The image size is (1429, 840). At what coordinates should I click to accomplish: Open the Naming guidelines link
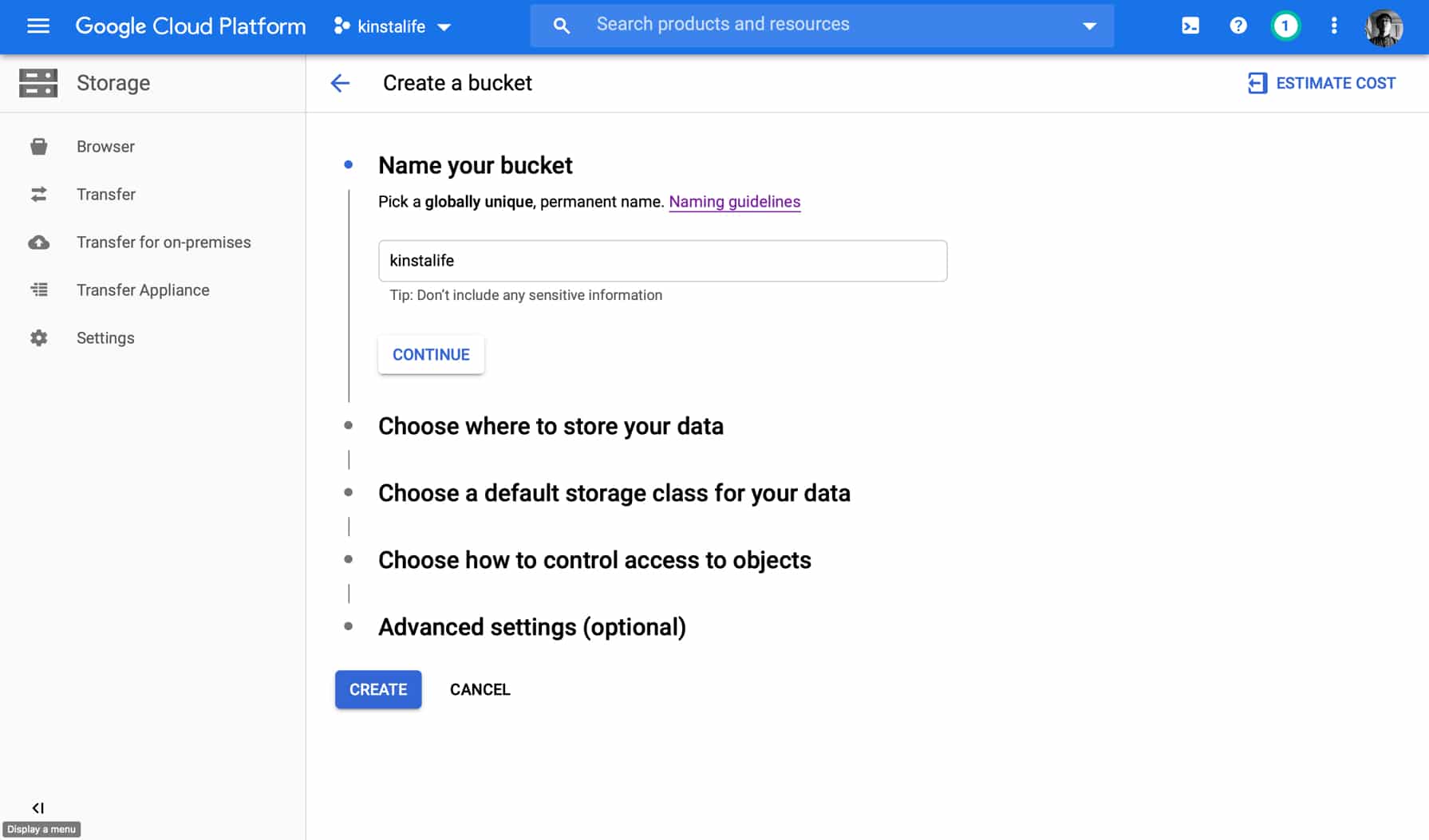point(734,202)
